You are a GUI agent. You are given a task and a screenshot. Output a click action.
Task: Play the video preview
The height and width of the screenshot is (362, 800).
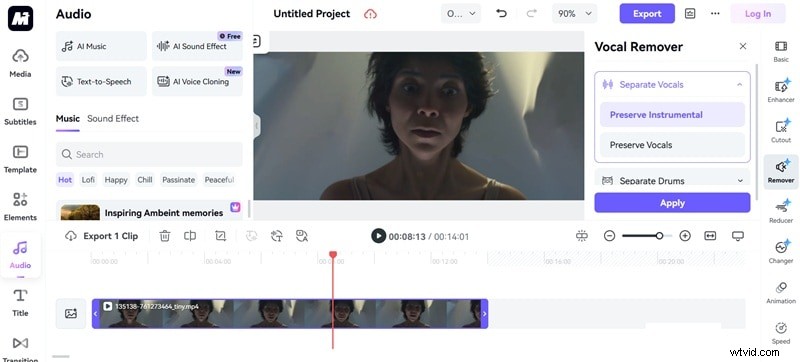(x=378, y=236)
